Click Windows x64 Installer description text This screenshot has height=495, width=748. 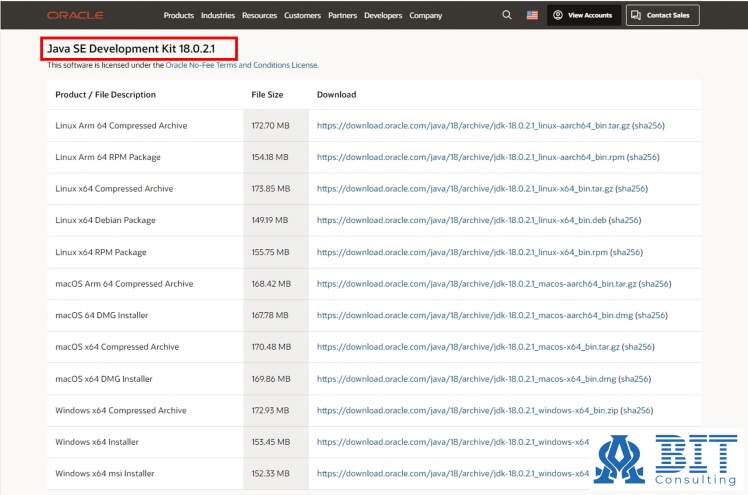[97, 442]
